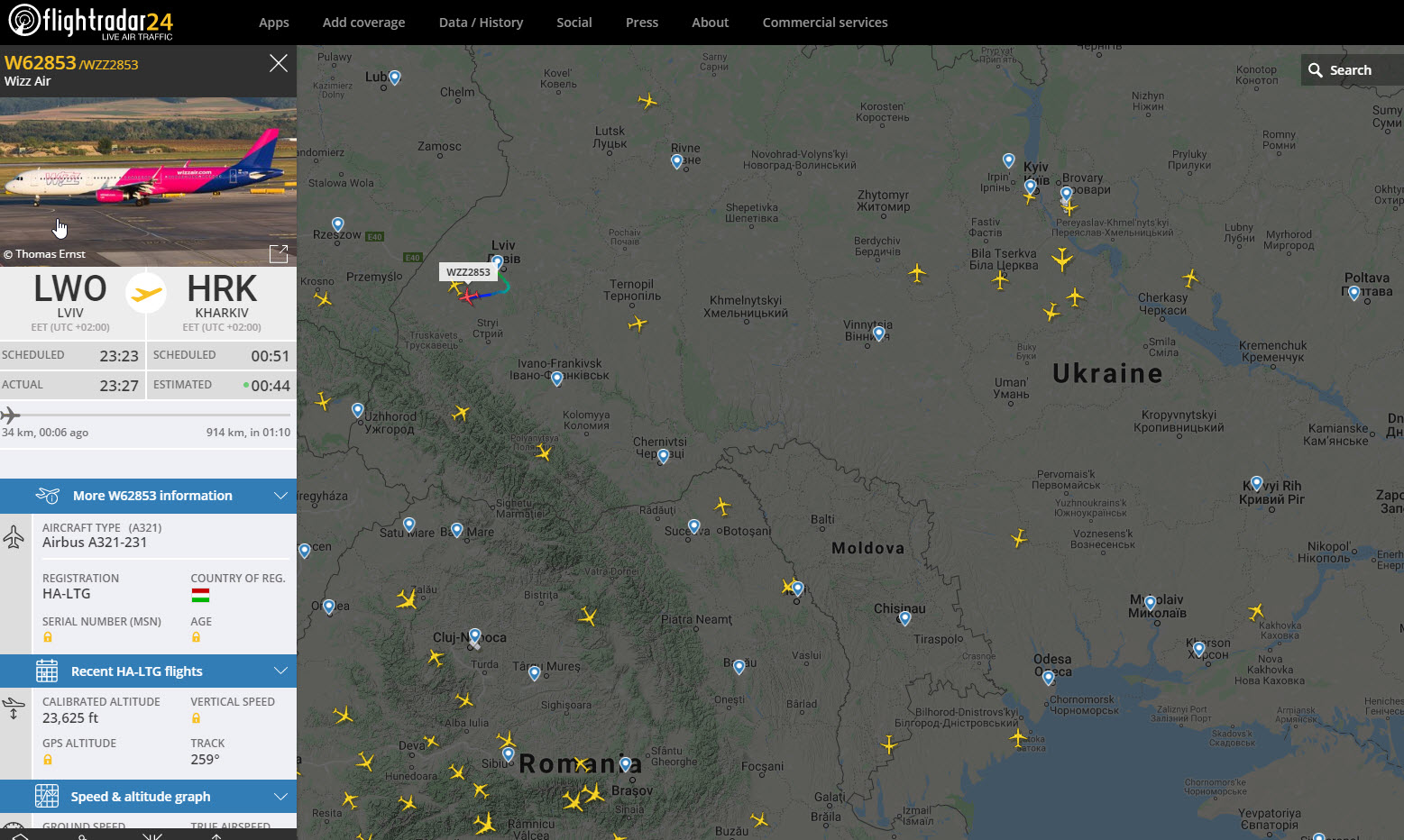
Task: Click the 23,625 ft altitude value
Action: (70, 718)
